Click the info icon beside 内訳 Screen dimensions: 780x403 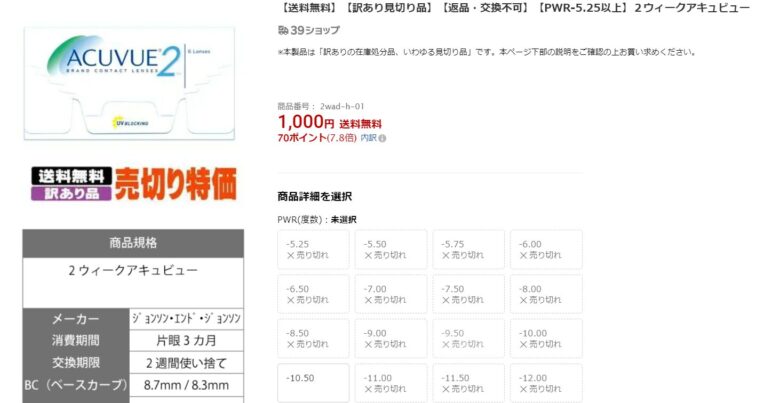382,138
